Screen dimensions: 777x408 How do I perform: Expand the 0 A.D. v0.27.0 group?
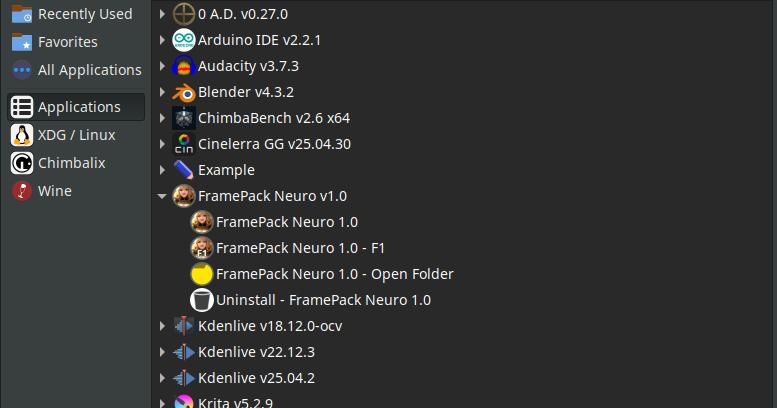click(x=162, y=14)
